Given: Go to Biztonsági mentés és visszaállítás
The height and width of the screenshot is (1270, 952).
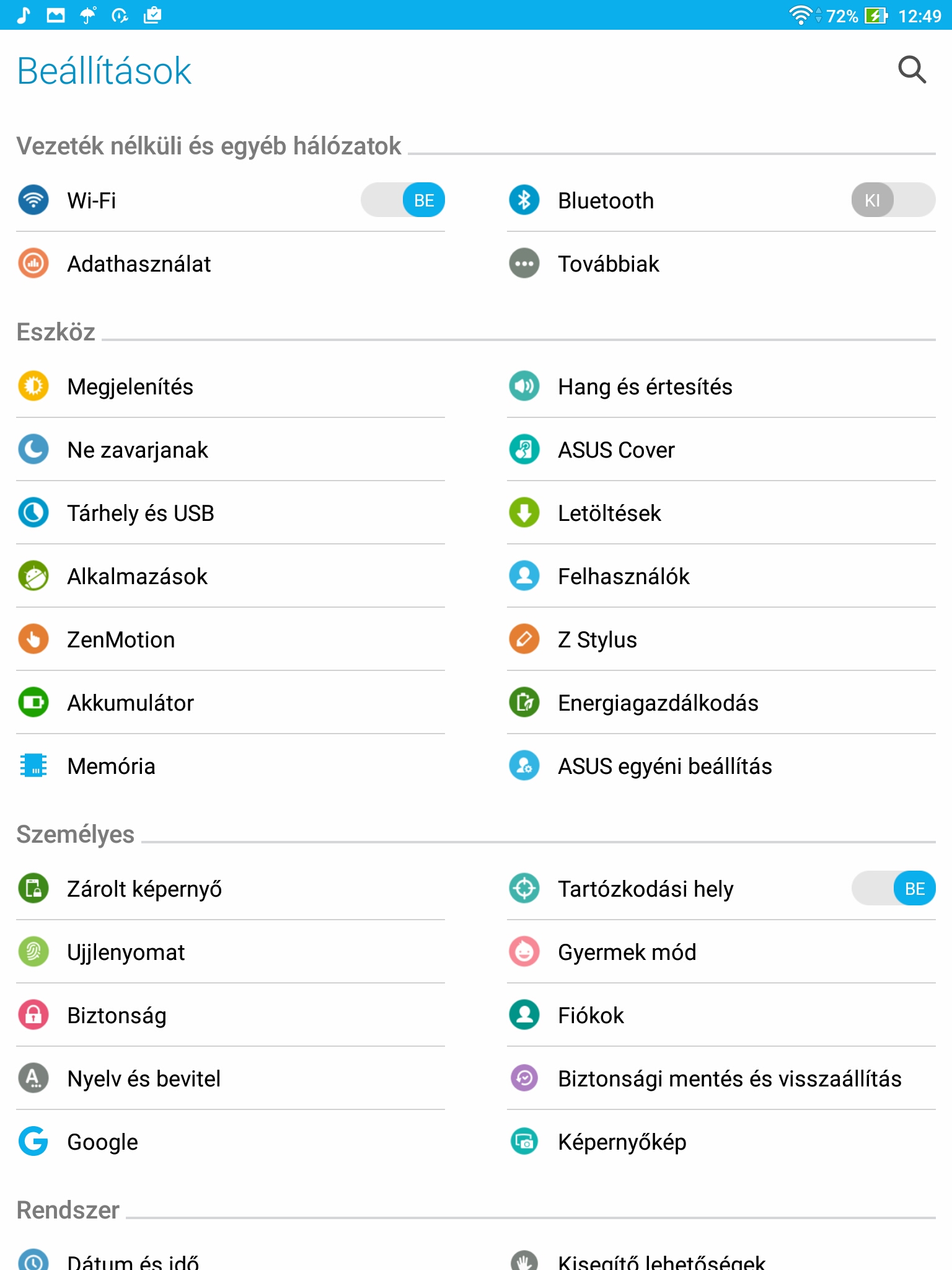Looking at the screenshot, I should tap(721, 1078).
